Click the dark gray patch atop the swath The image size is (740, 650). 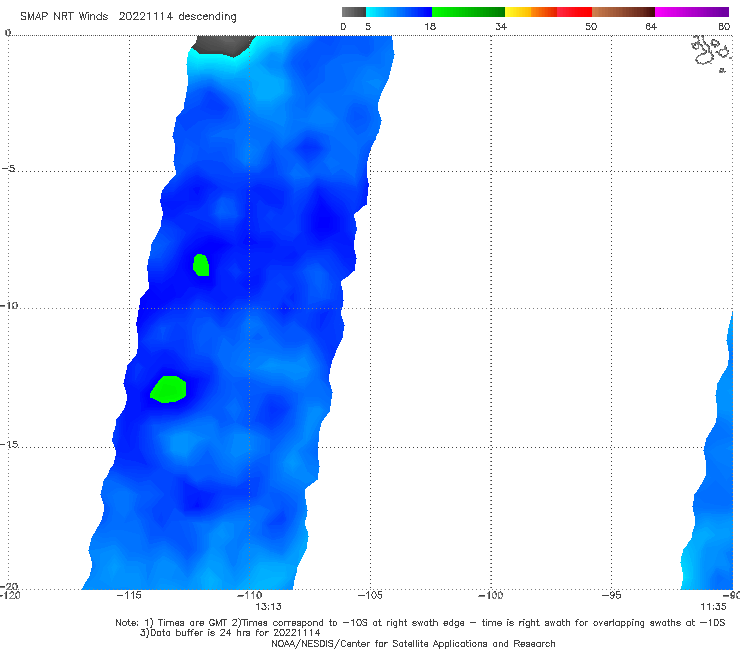tap(223, 45)
